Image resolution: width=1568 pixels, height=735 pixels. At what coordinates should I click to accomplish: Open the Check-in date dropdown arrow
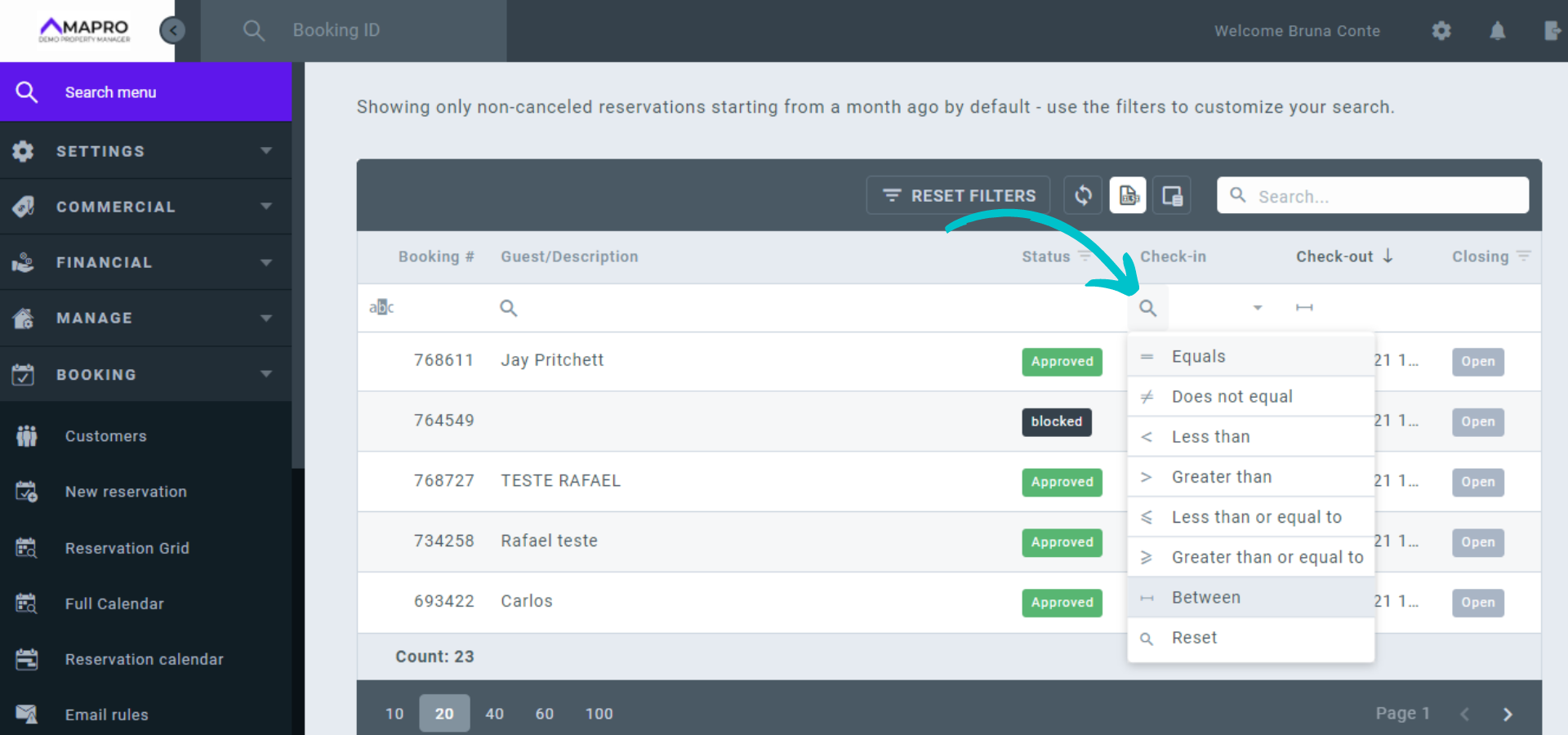(1258, 308)
